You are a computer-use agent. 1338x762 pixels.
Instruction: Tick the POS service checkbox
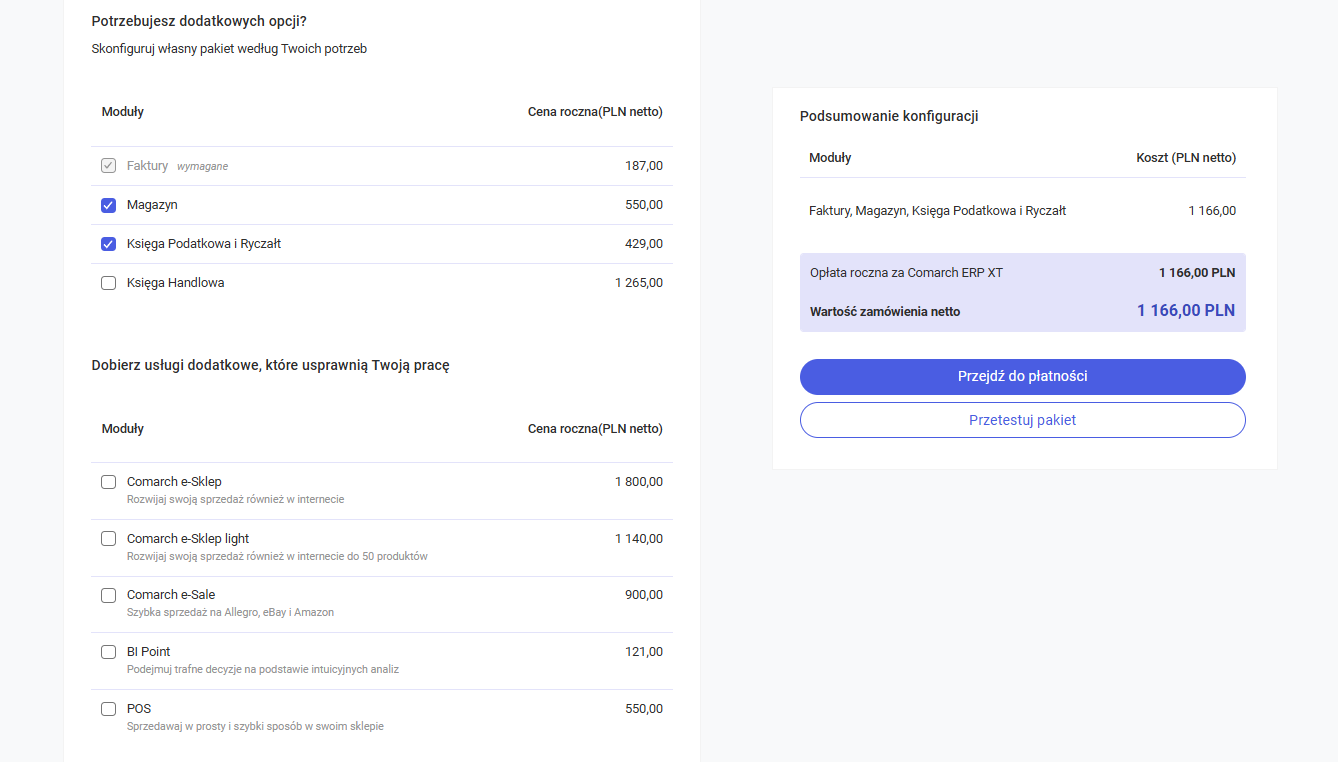(109, 709)
